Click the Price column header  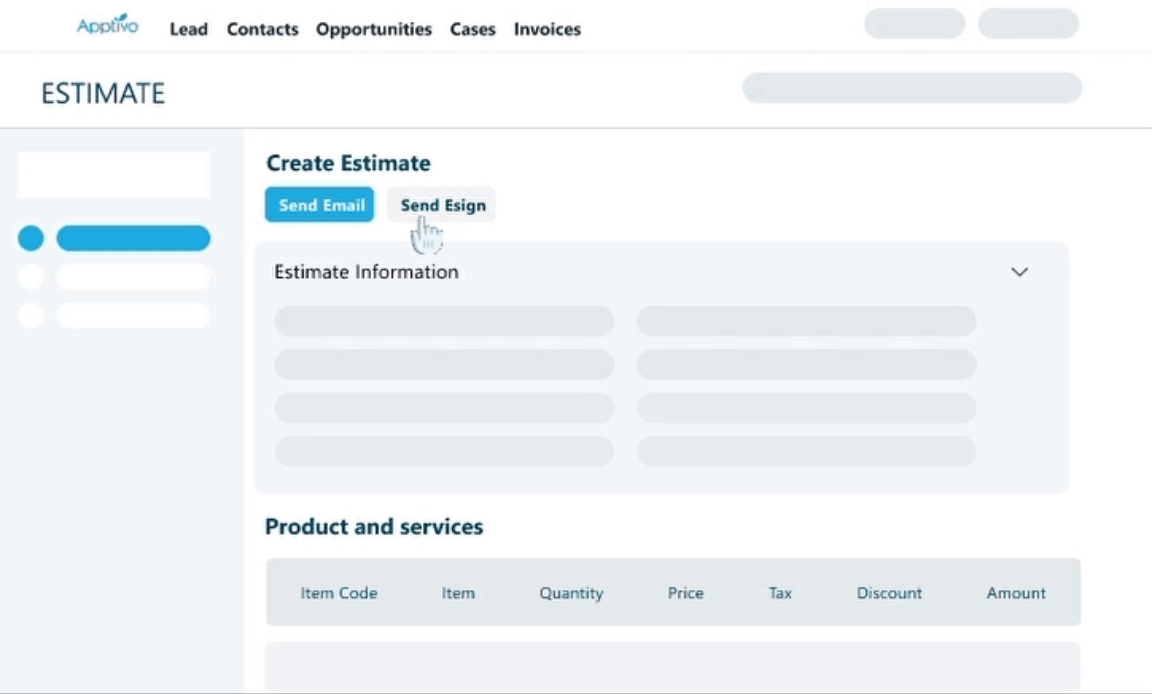pos(685,593)
